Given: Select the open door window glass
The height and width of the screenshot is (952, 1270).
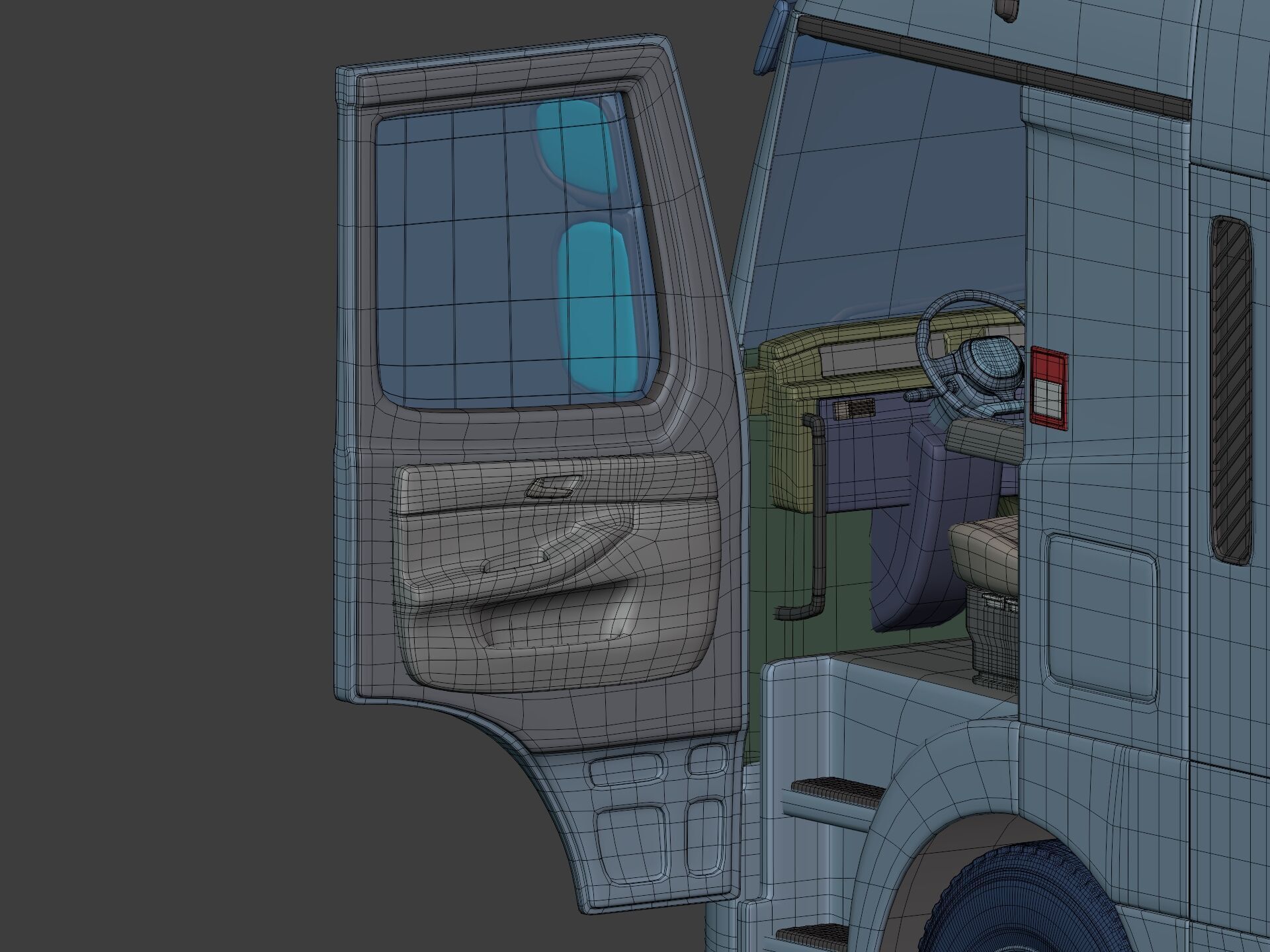Looking at the screenshot, I should tap(518, 251).
